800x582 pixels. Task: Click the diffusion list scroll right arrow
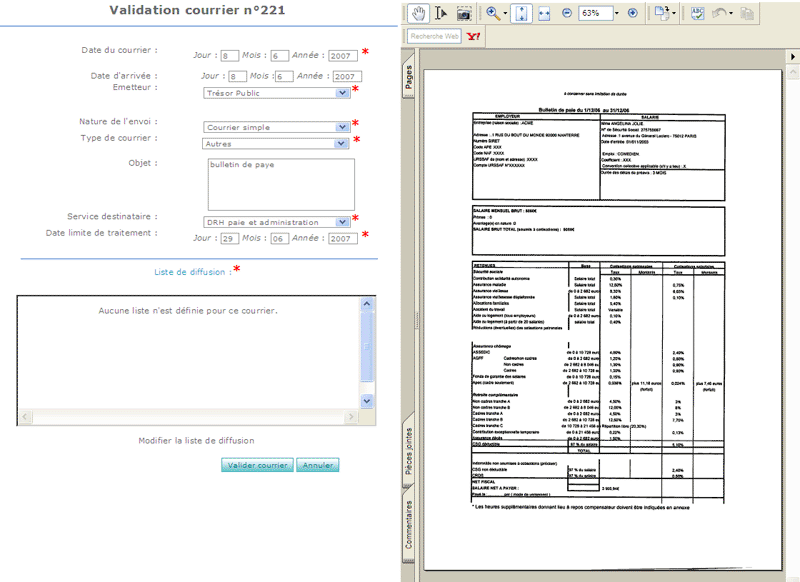(x=351, y=417)
